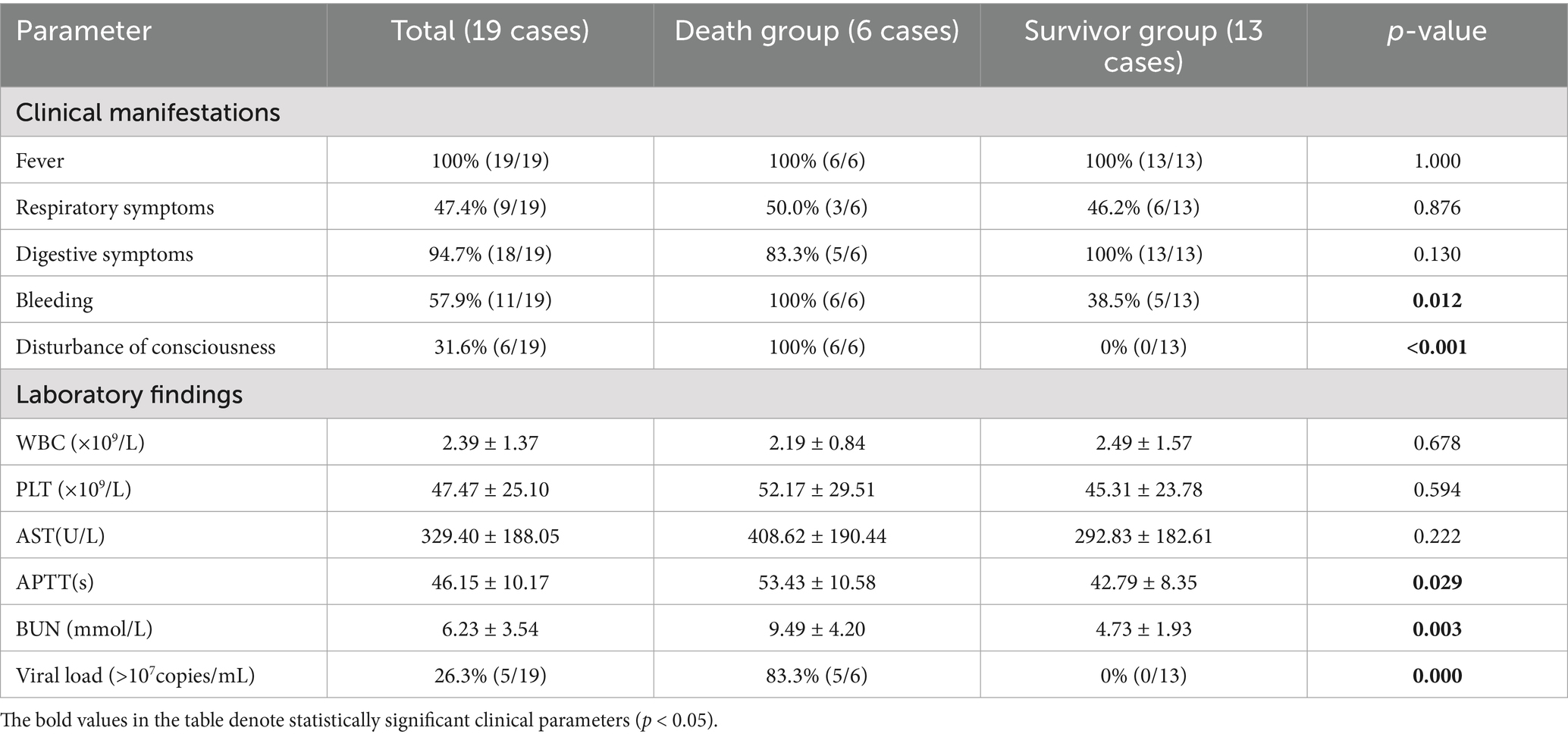1568x737 pixels.
Task: Select the Fever row label
Action: 40,161
